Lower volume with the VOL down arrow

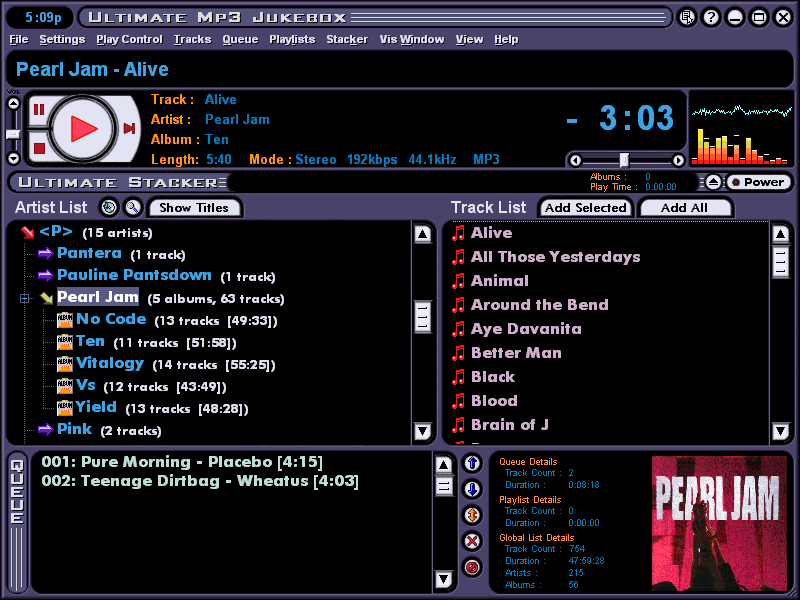pyautogui.click(x=13, y=158)
